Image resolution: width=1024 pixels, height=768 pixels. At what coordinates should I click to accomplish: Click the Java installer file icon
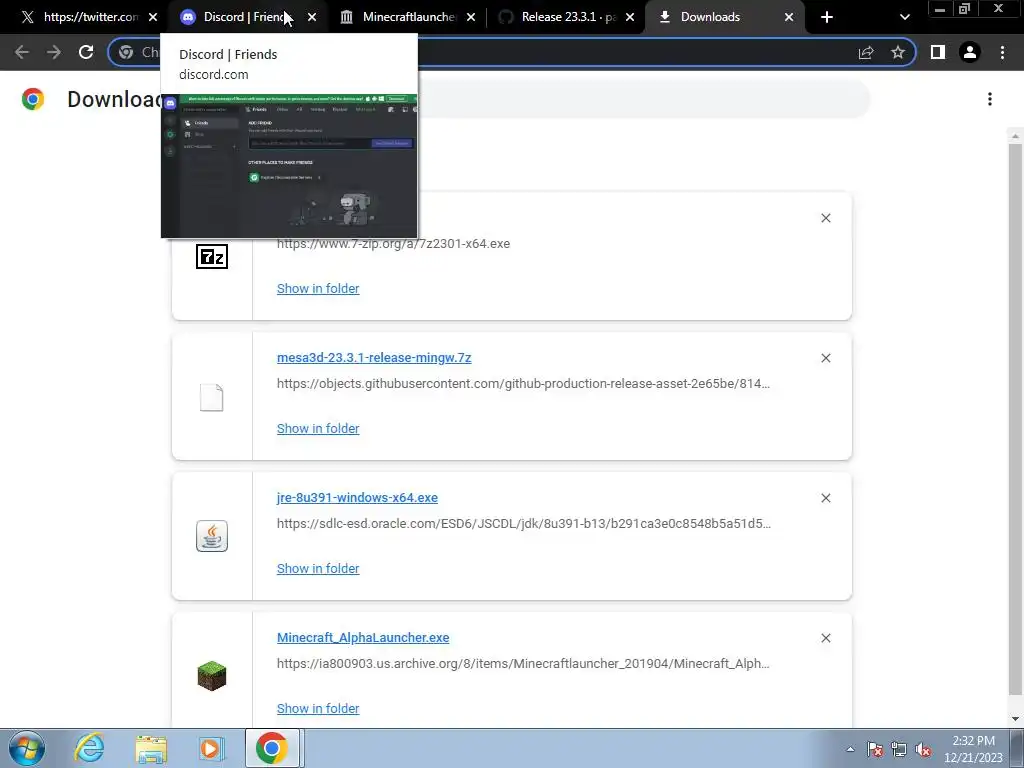pos(212,536)
